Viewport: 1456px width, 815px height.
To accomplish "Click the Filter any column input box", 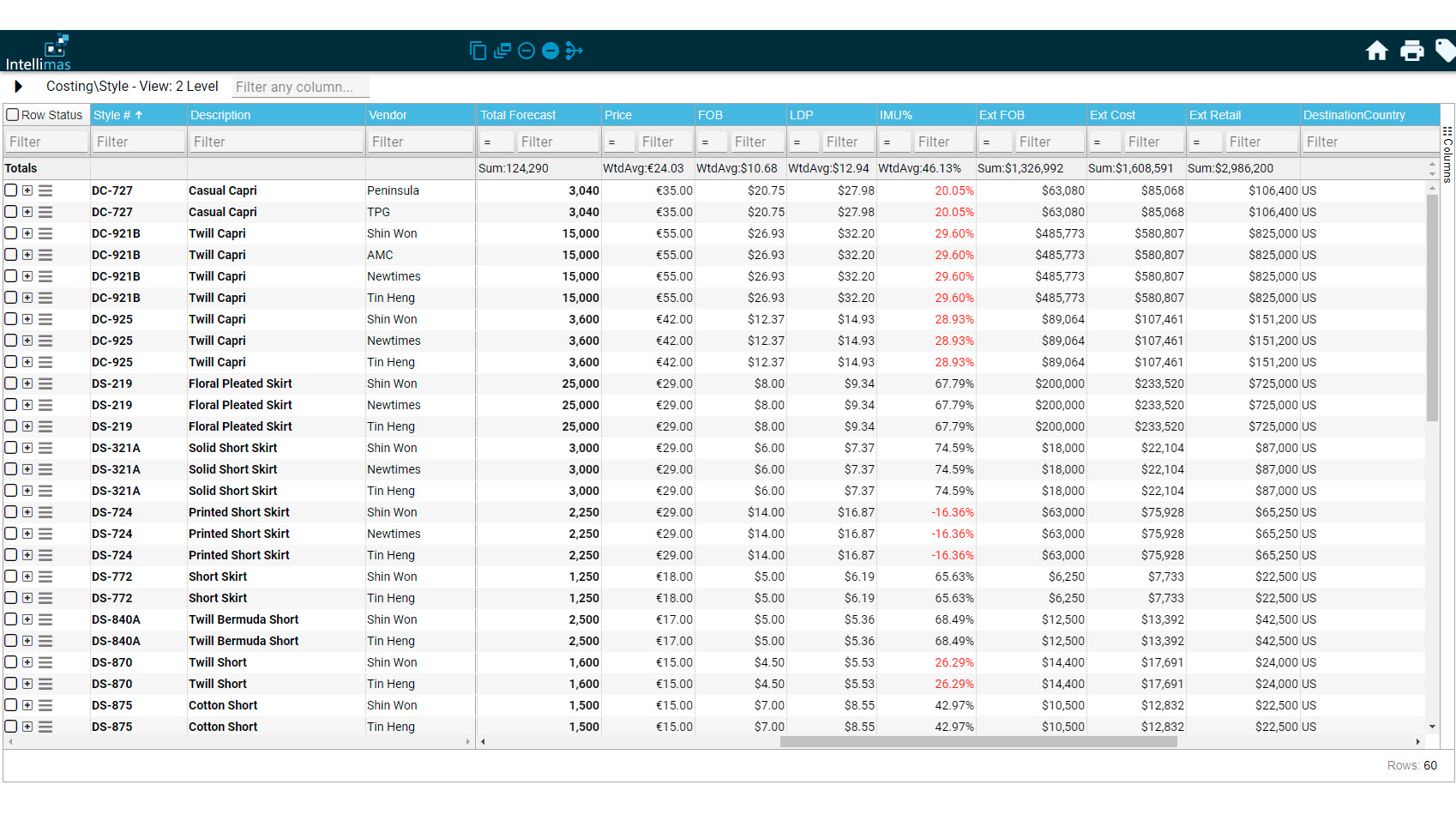I will (x=299, y=87).
